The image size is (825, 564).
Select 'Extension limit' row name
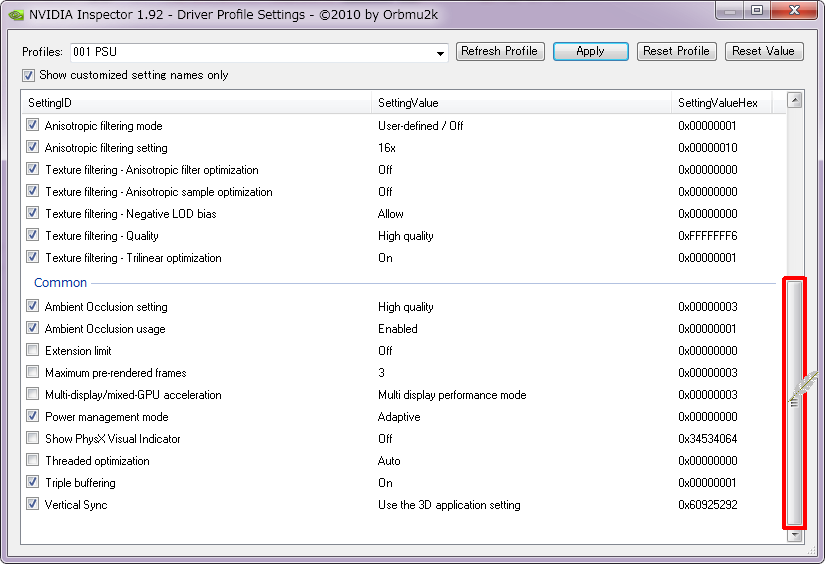point(78,351)
